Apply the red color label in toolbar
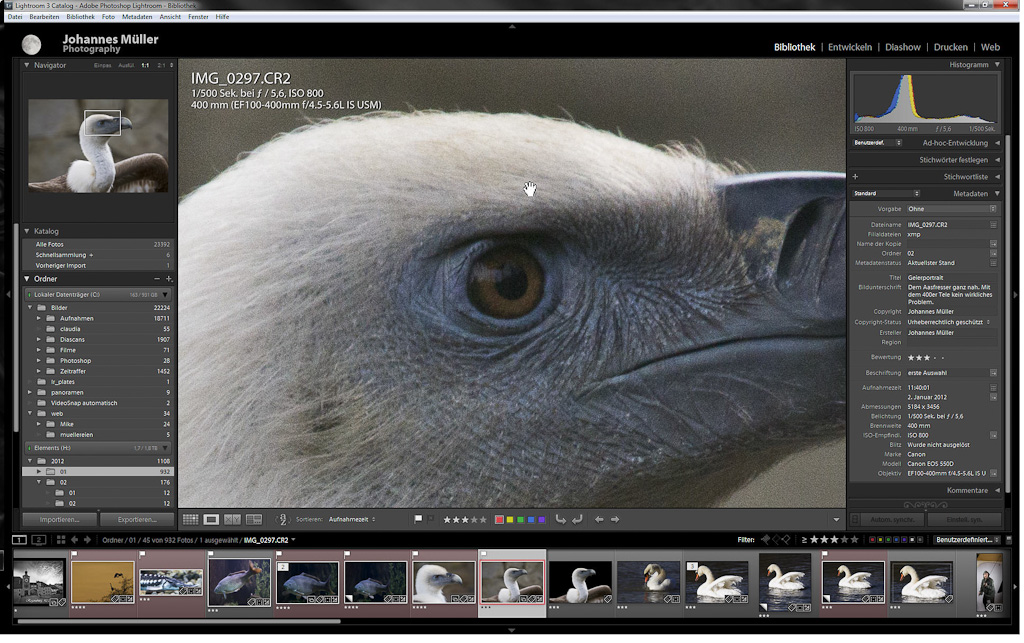This screenshot has width=1024, height=643. 499,520
